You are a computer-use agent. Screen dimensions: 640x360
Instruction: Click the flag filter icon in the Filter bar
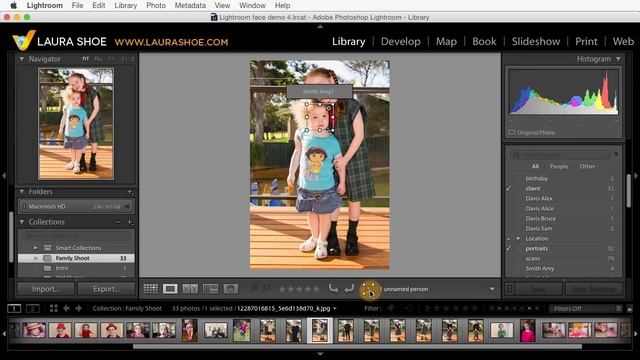coord(391,308)
